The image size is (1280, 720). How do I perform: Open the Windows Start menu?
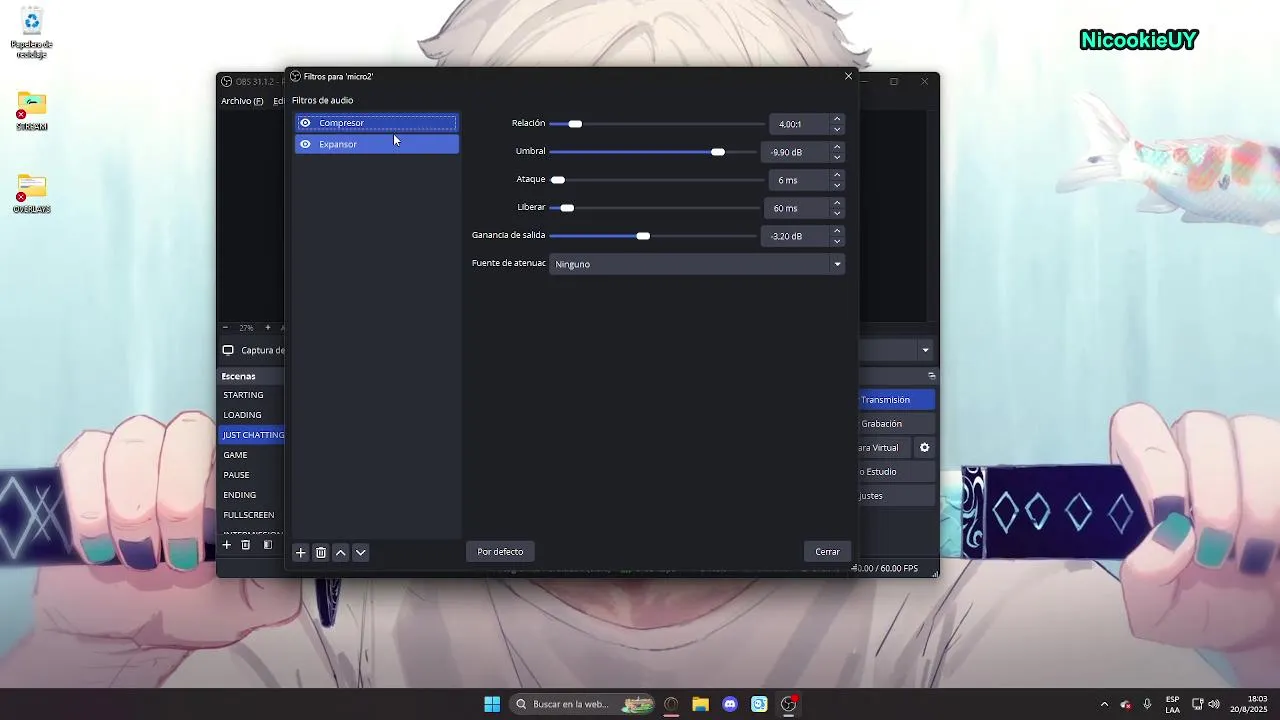pyautogui.click(x=492, y=704)
